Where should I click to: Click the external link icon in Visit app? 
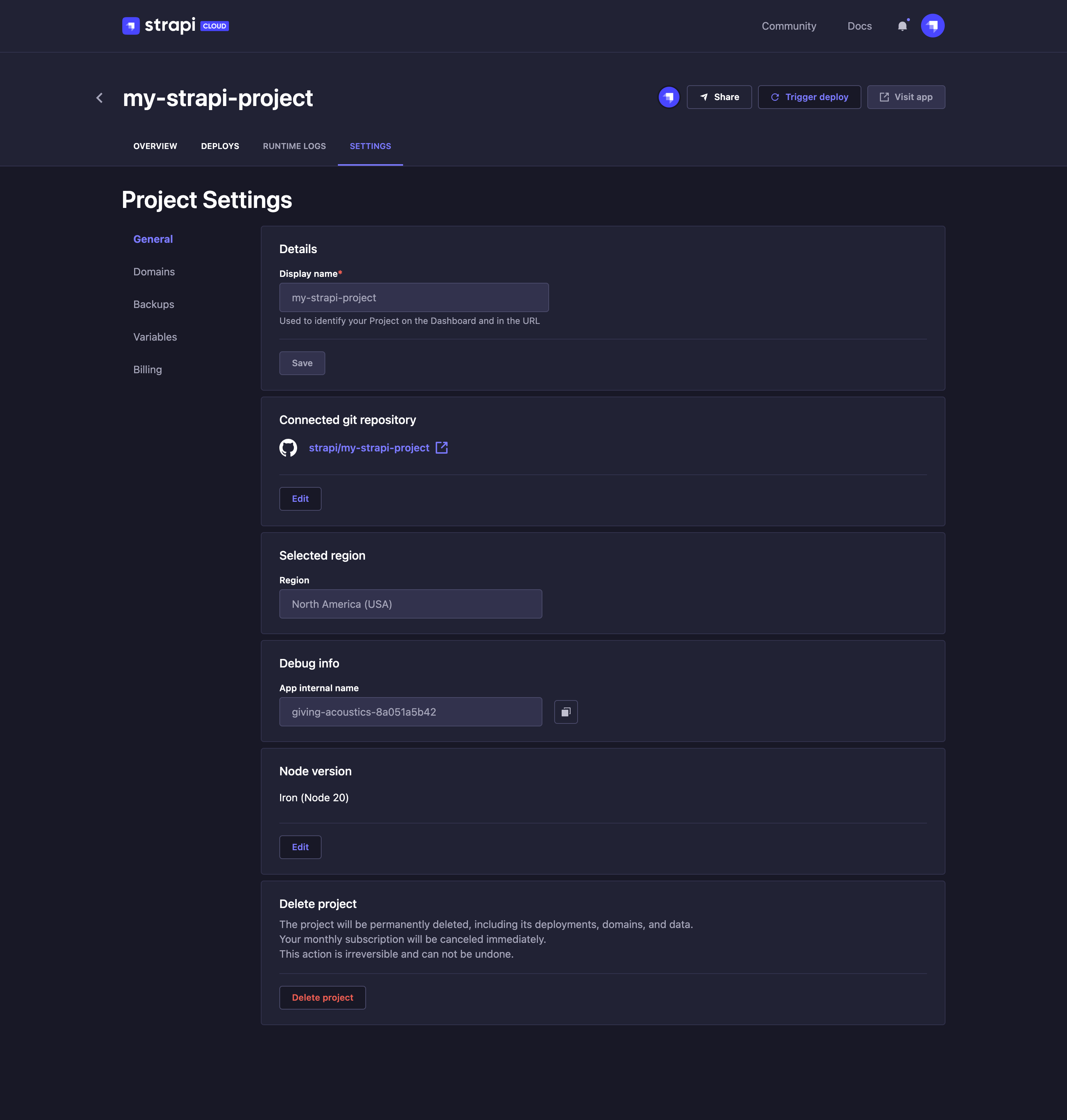pos(884,97)
